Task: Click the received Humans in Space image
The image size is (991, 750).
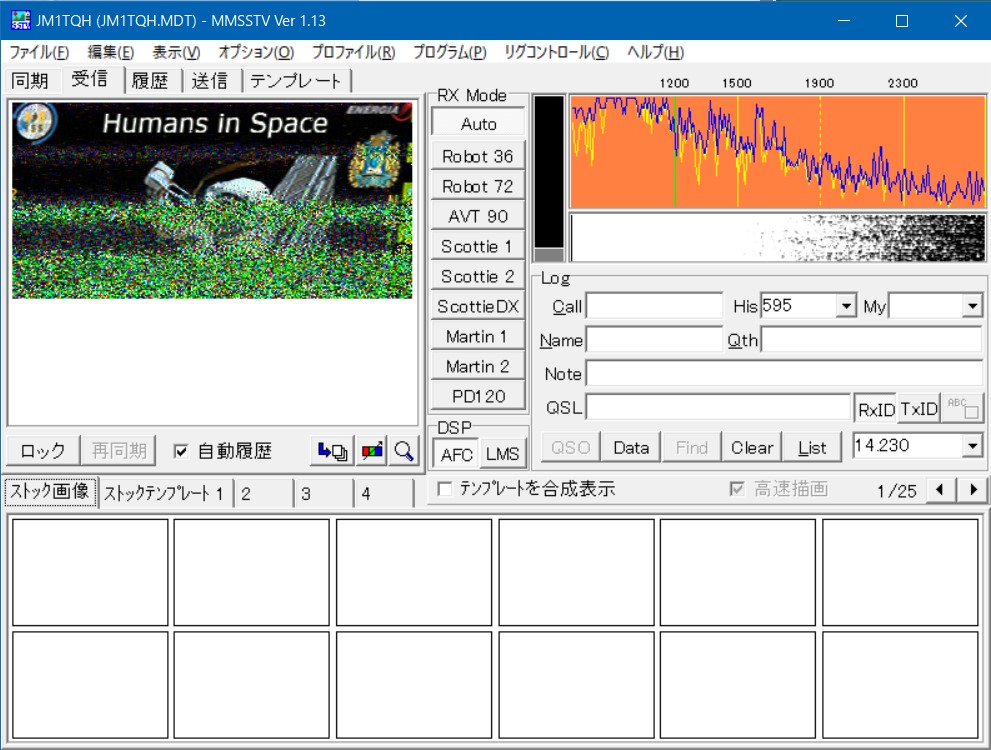Action: point(212,200)
